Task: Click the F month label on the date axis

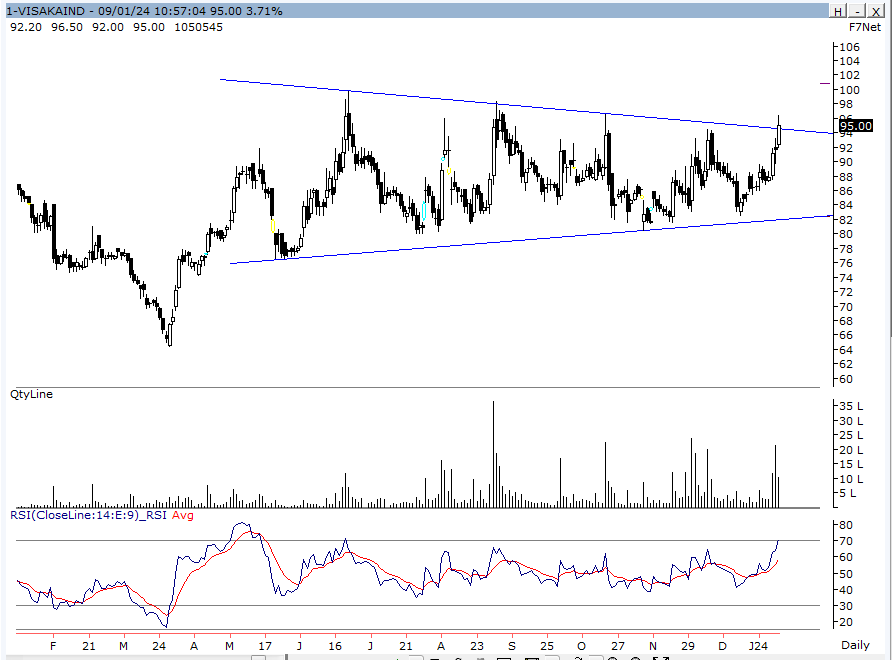Action: coord(53,646)
